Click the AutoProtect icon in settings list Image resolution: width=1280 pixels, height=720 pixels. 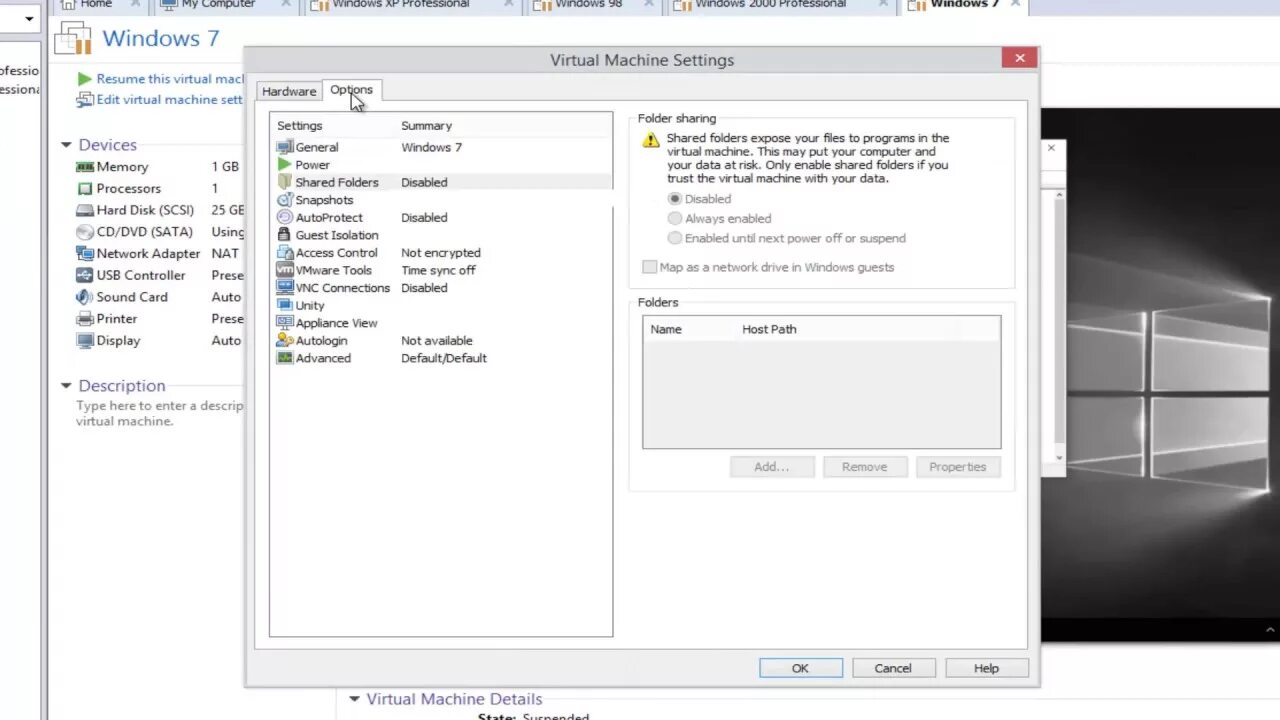pos(285,217)
